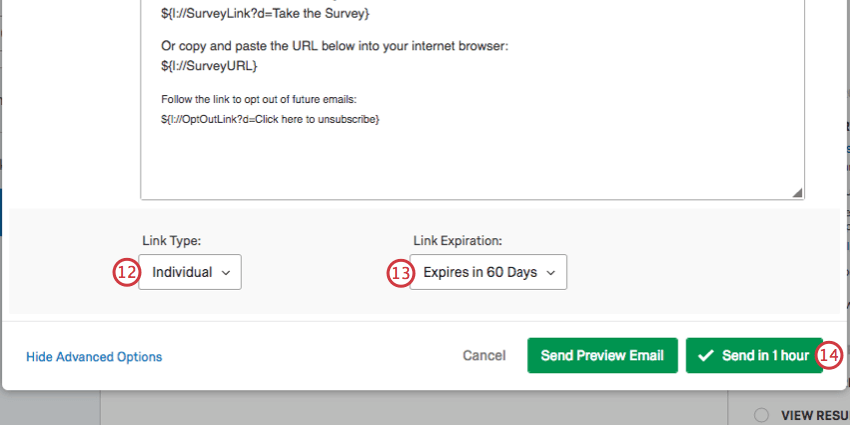Click the OptOutLink unsubscribe text line
Image resolution: width=850 pixels, height=425 pixels.
[270, 119]
